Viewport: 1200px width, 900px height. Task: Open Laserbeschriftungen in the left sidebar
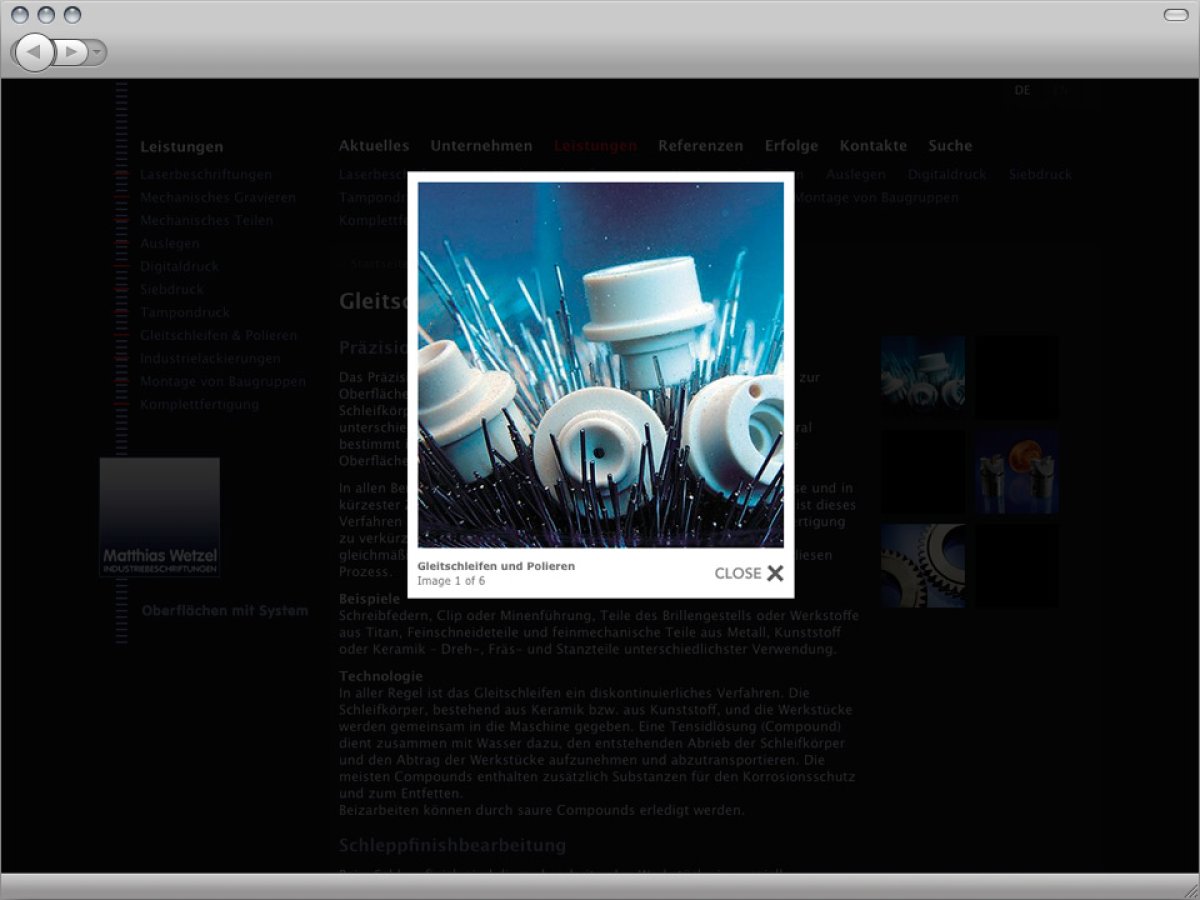coord(205,174)
